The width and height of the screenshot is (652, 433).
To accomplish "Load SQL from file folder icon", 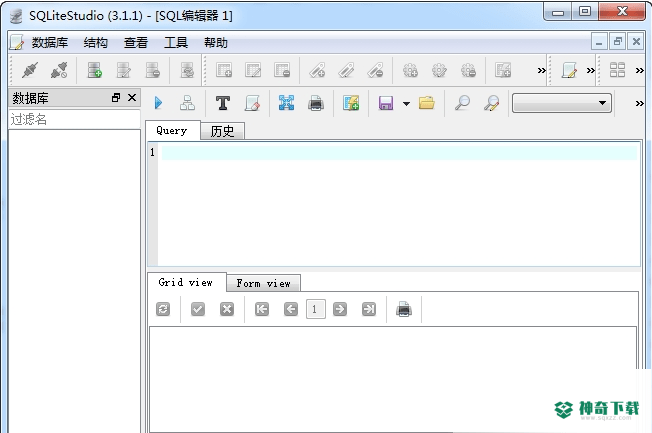I will coord(427,103).
